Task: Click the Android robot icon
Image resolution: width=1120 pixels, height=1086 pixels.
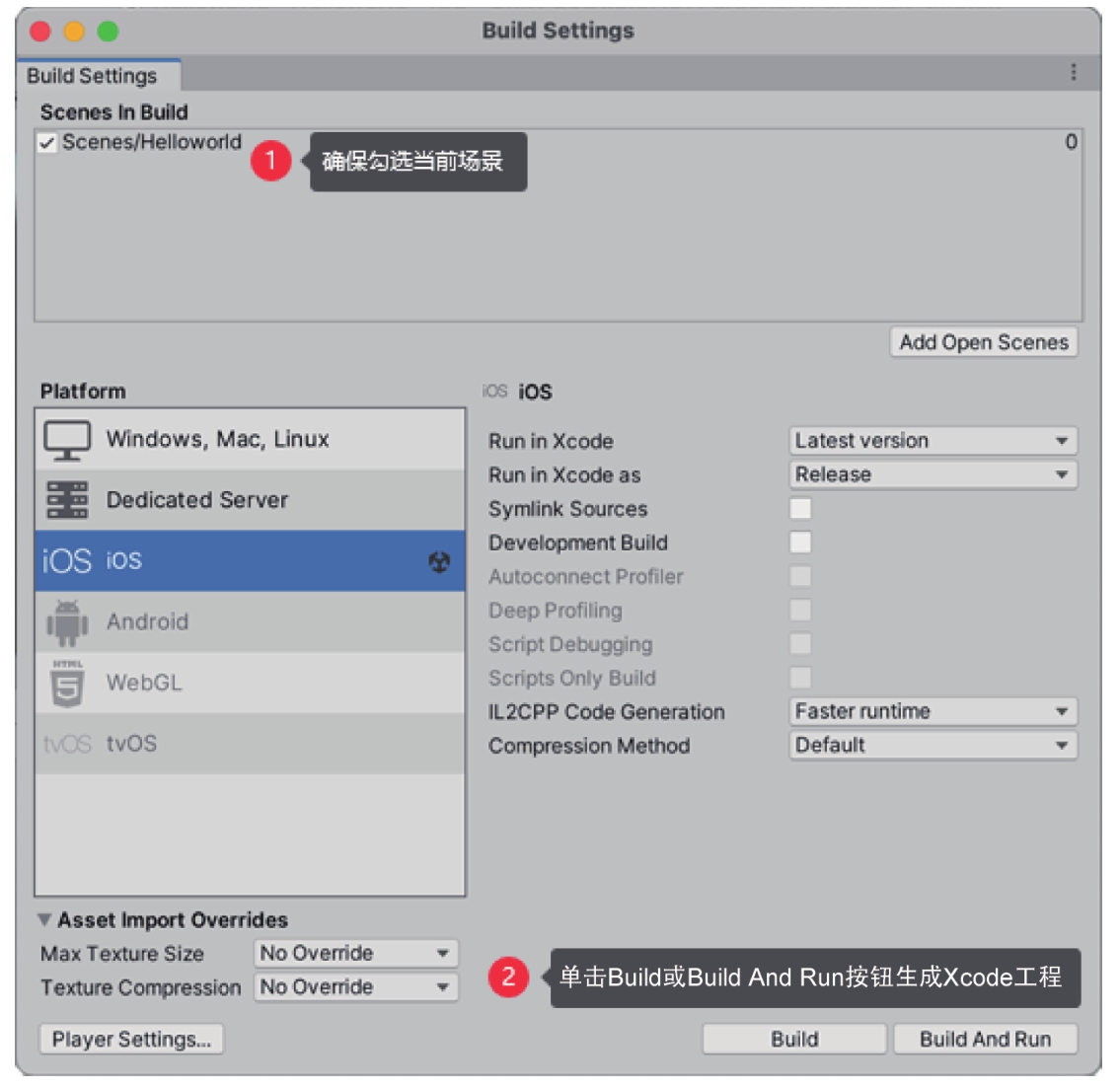Action: coord(67,622)
